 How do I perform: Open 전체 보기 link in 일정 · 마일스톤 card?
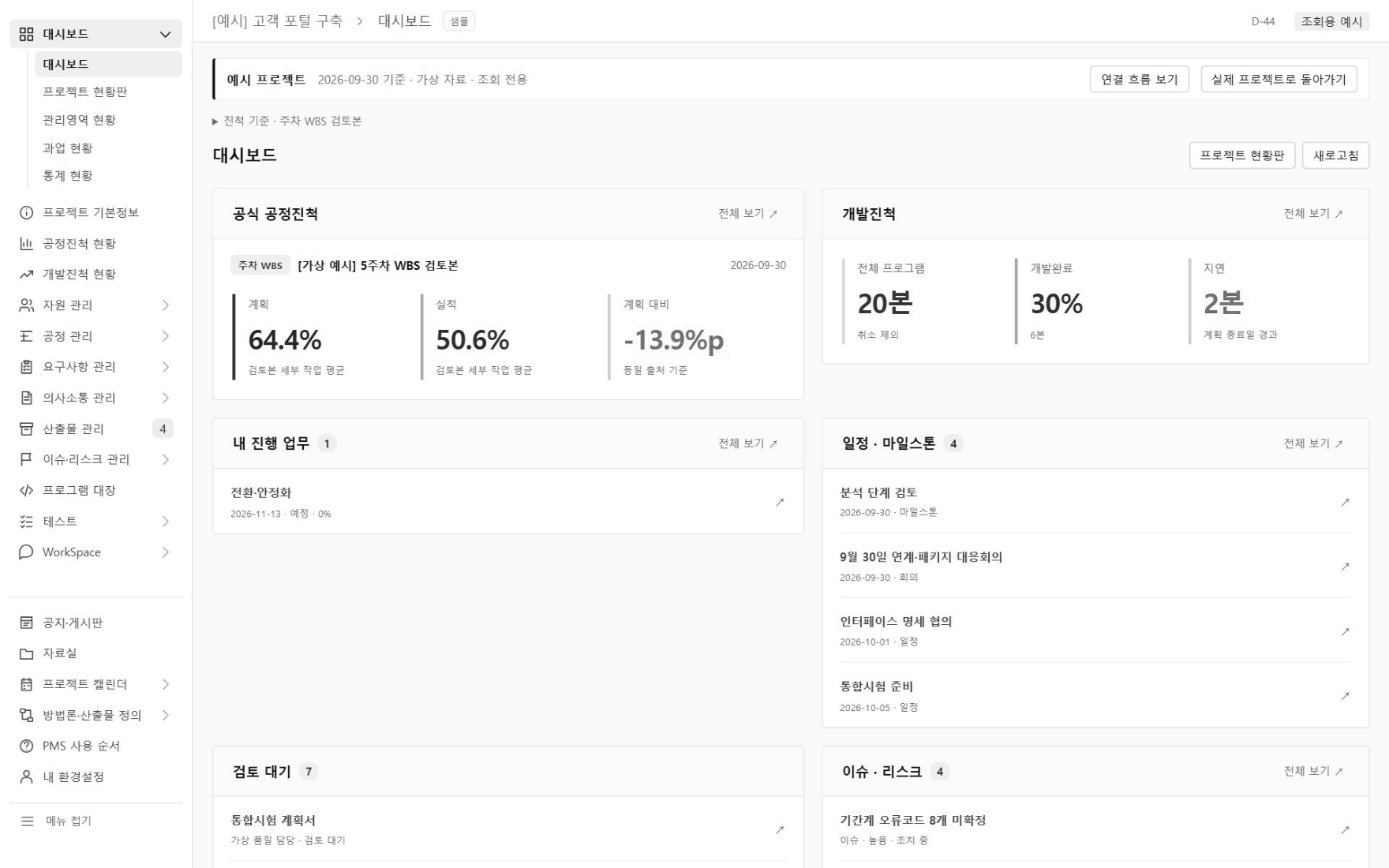pos(1313,443)
